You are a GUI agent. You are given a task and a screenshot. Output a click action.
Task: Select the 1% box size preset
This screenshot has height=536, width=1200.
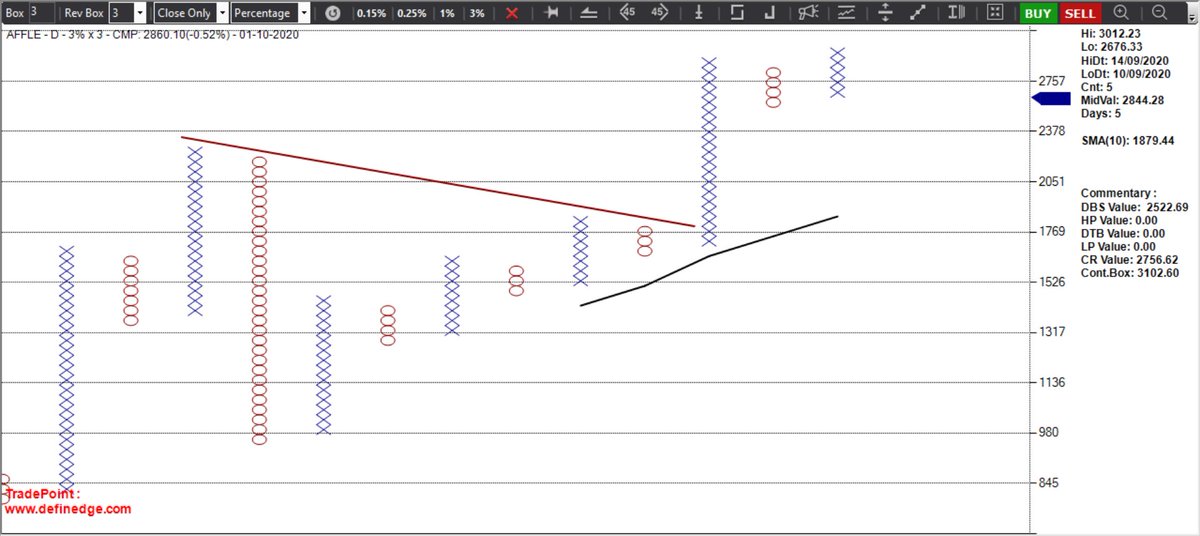pos(447,13)
